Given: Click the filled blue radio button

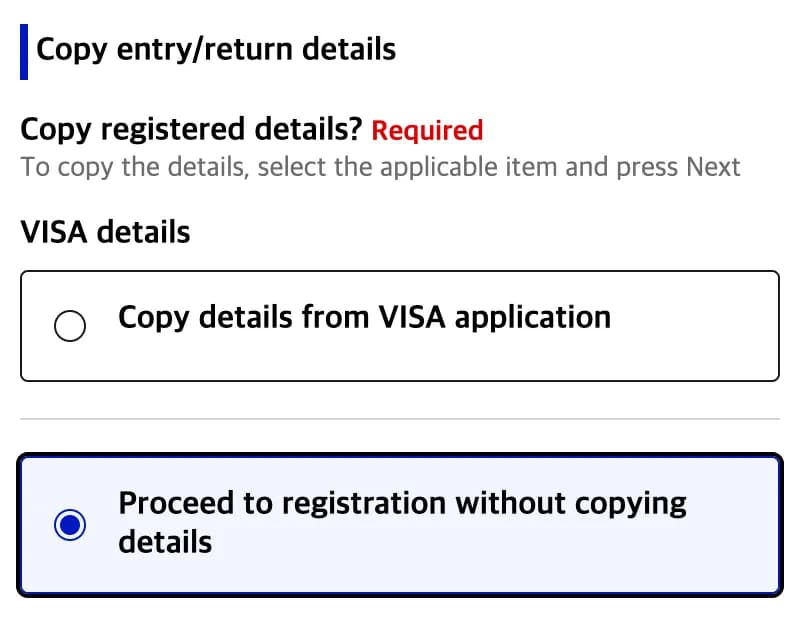Looking at the screenshot, I should click(70, 523).
